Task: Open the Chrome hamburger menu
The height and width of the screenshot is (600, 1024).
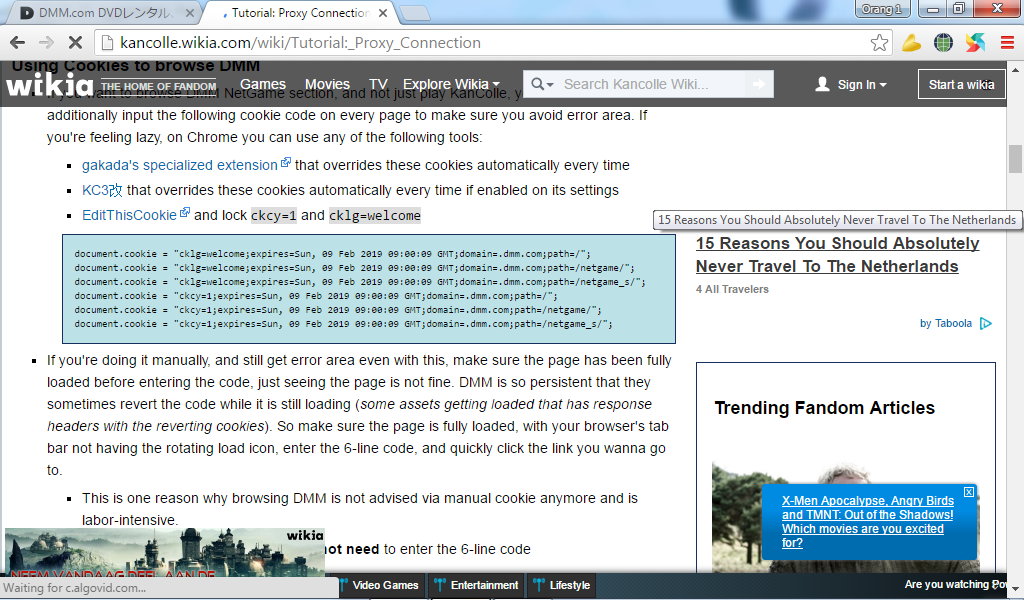Action: click(1007, 43)
